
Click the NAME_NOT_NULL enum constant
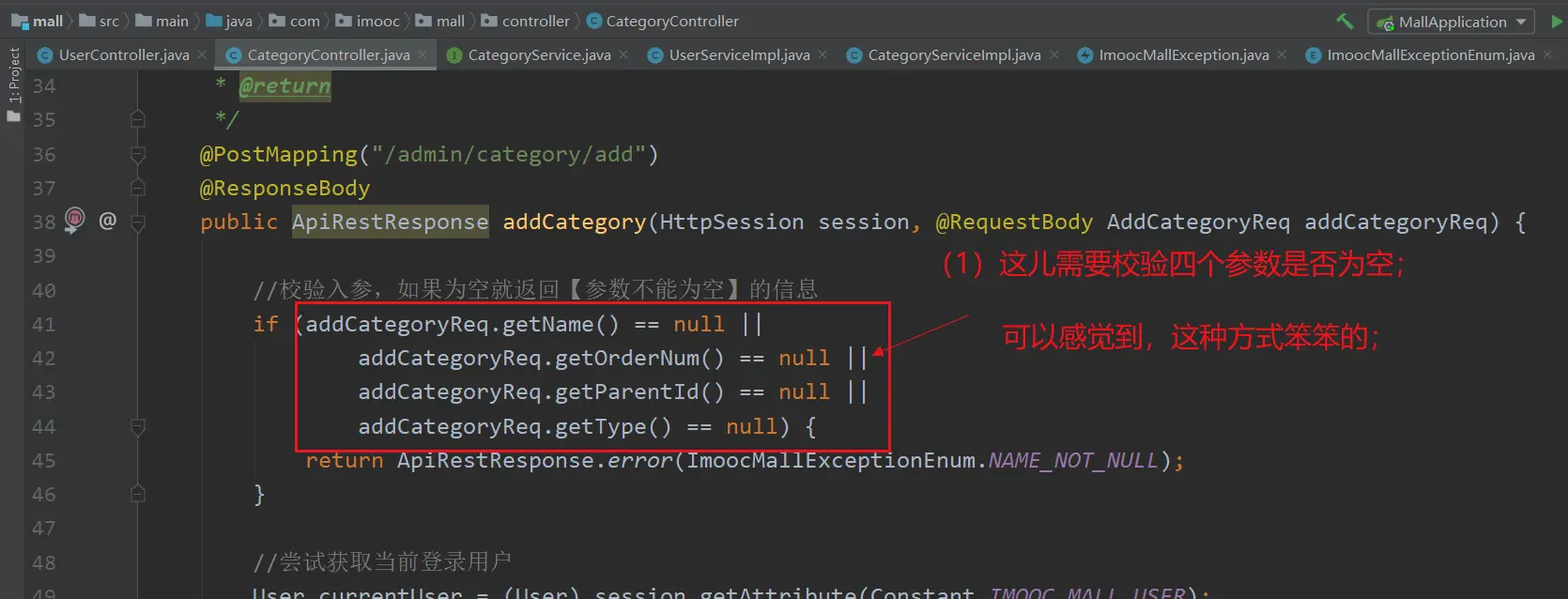[1073, 461]
